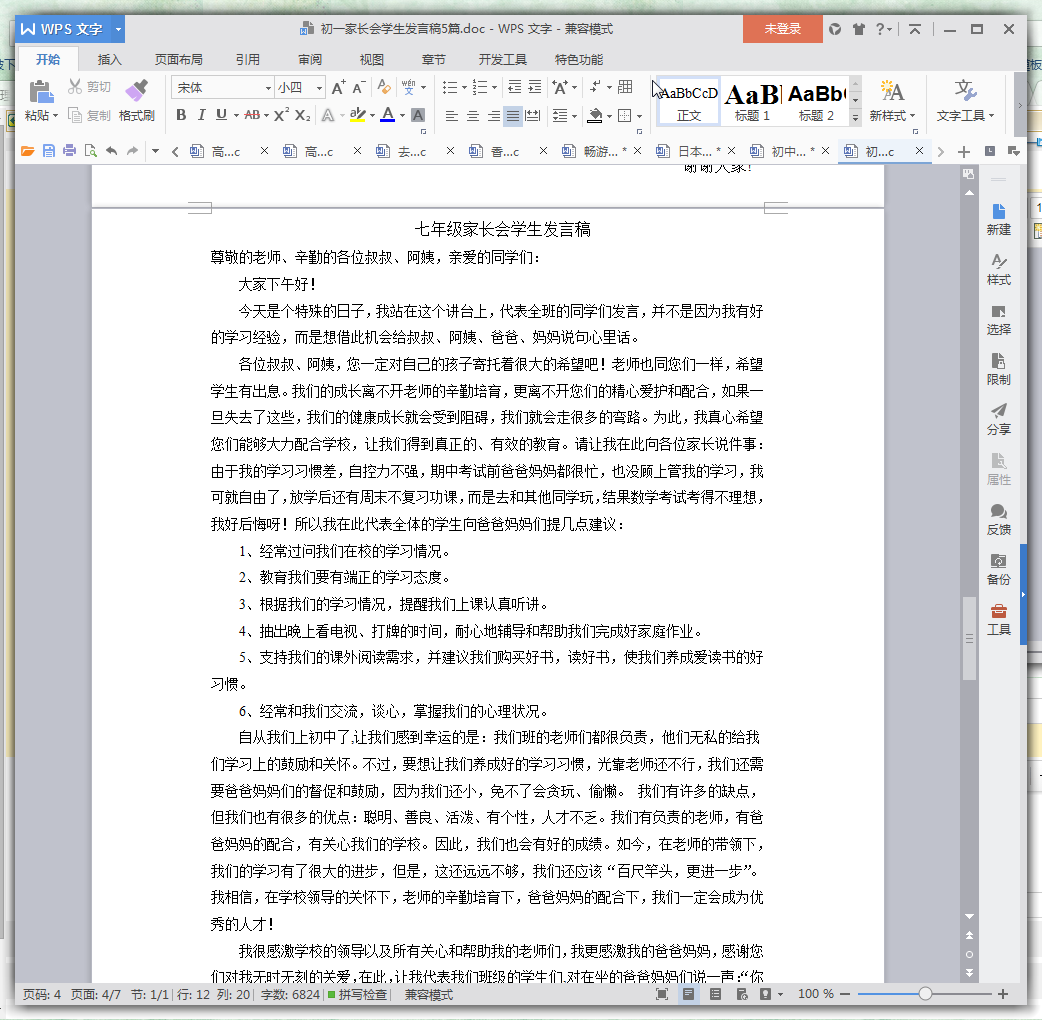Click the zoom in plus button
The height and width of the screenshot is (1020, 1042).
pyautogui.click(x=1003, y=994)
